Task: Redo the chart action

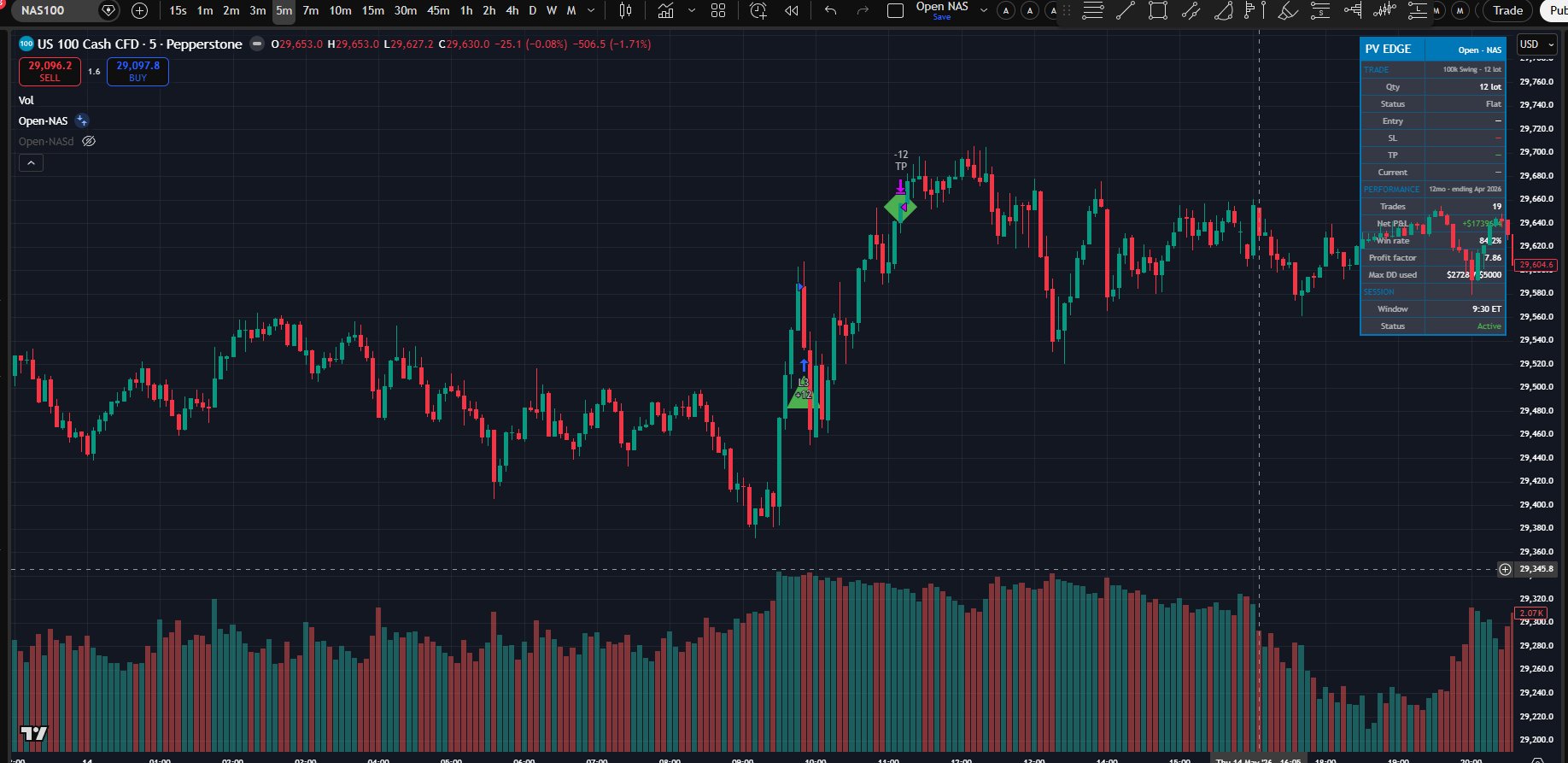Action: click(863, 10)
